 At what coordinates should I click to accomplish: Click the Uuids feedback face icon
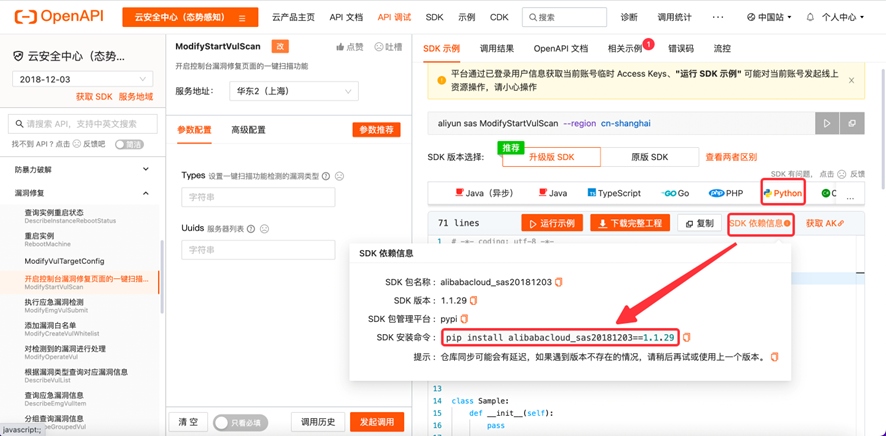[x=264, y=229]
